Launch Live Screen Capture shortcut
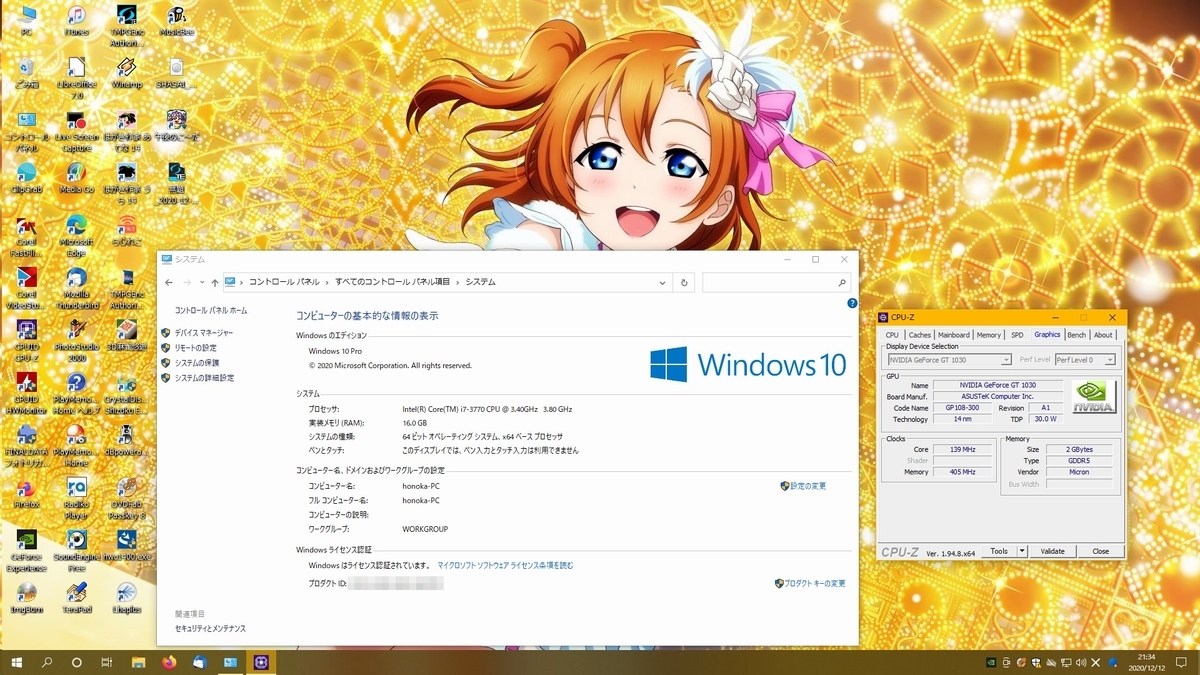 pyautogui.click(x=76, y=132)
